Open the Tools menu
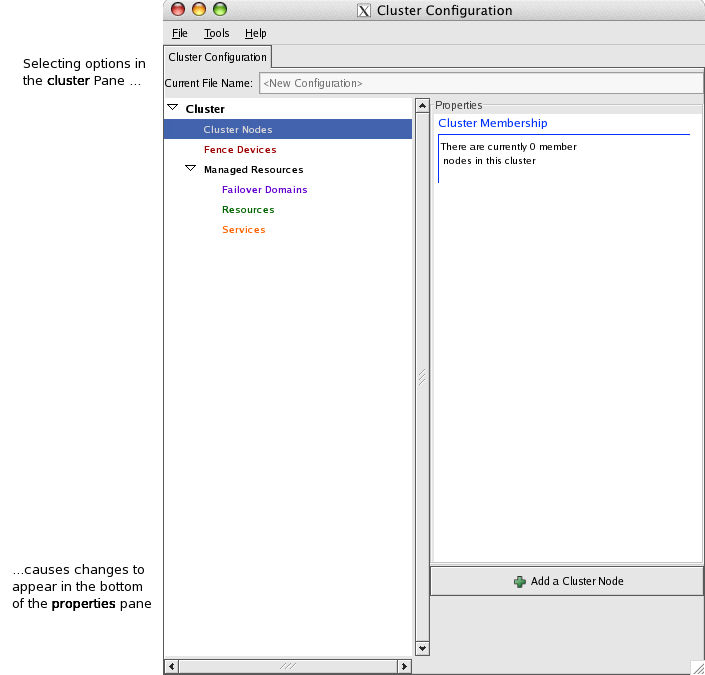Image resolution: width=705 pixels, height=675 pixels. (216, 33)
